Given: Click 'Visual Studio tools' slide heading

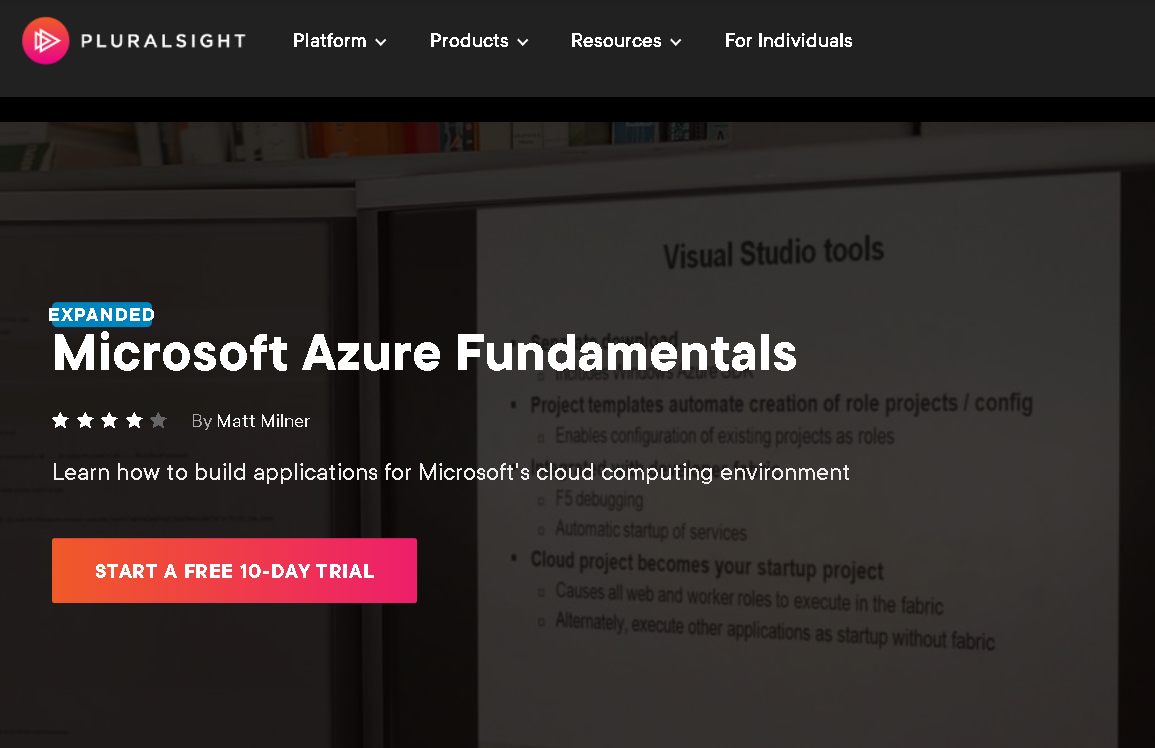Looking at the screenshot, I should tap(773, 253).
